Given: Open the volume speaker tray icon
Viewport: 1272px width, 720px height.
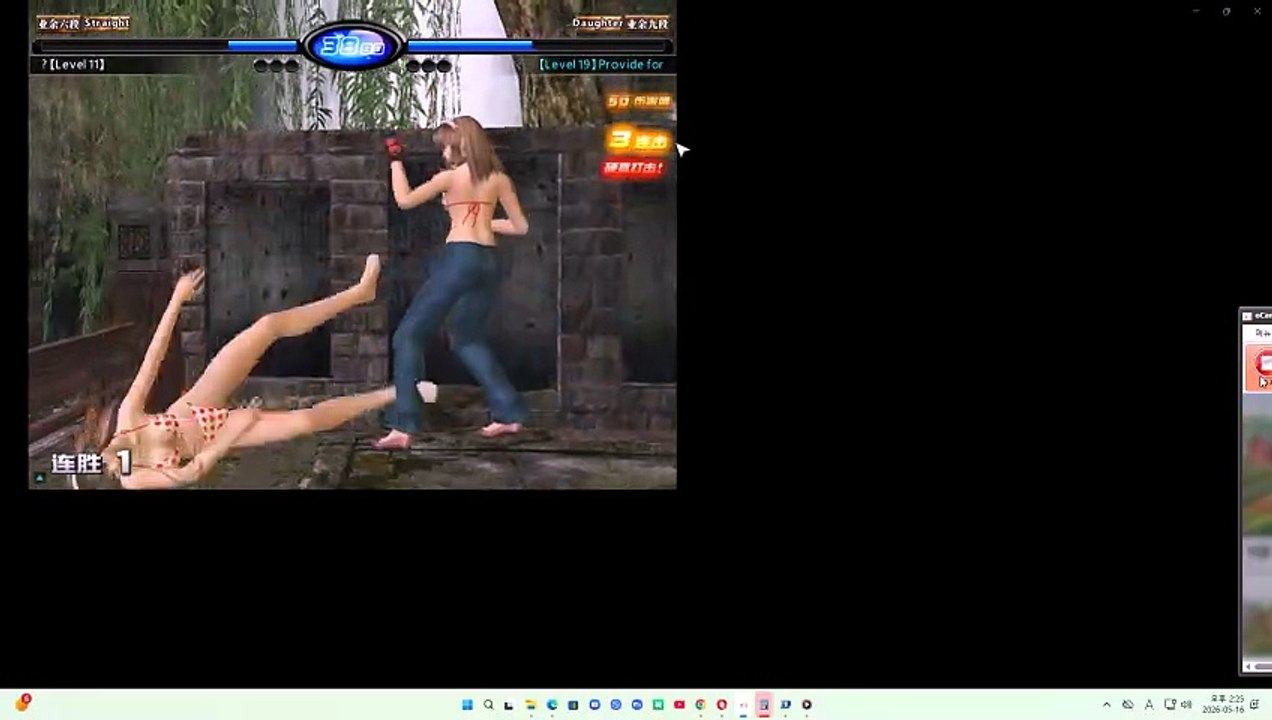Looking at the screenshot, I should click(1187, 705).
